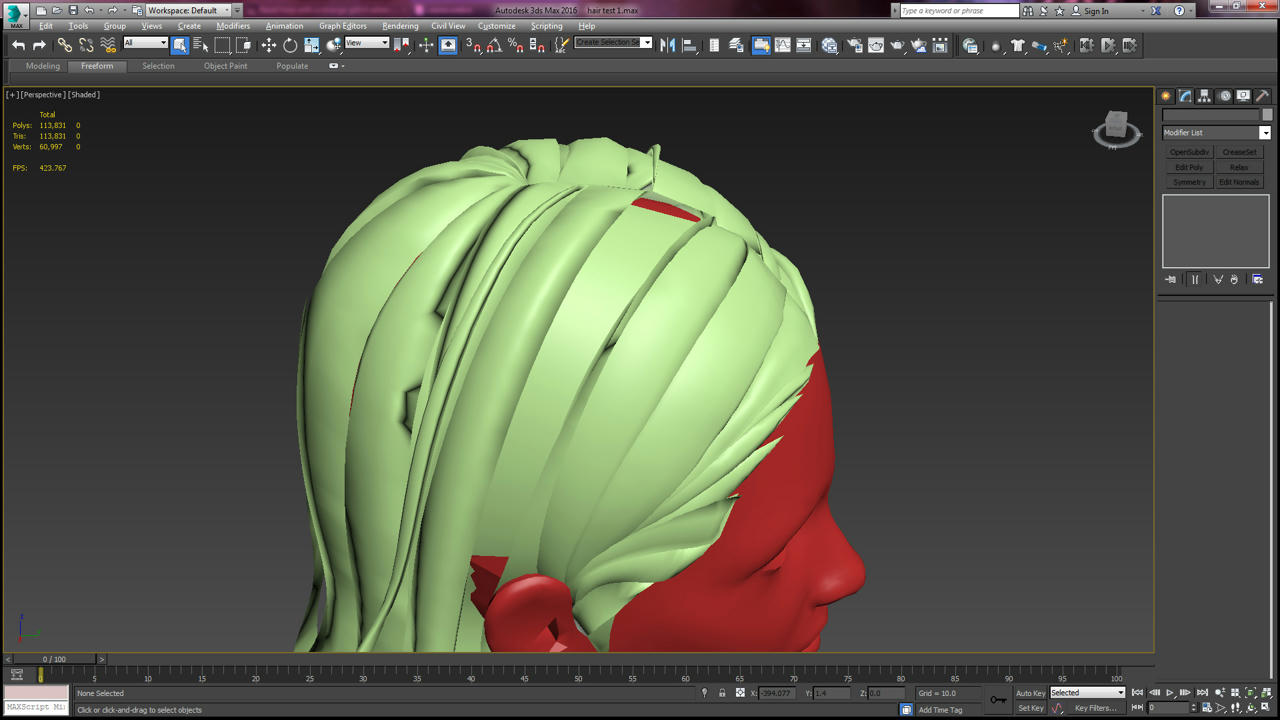
Task: Open the Civil View menu
Action: click(448, 26)
